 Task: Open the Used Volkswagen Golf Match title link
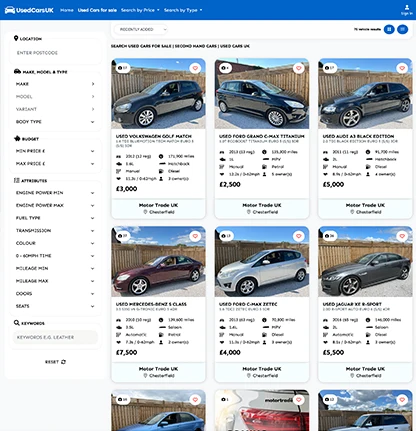pyautogui.click(x=154, y=136)
